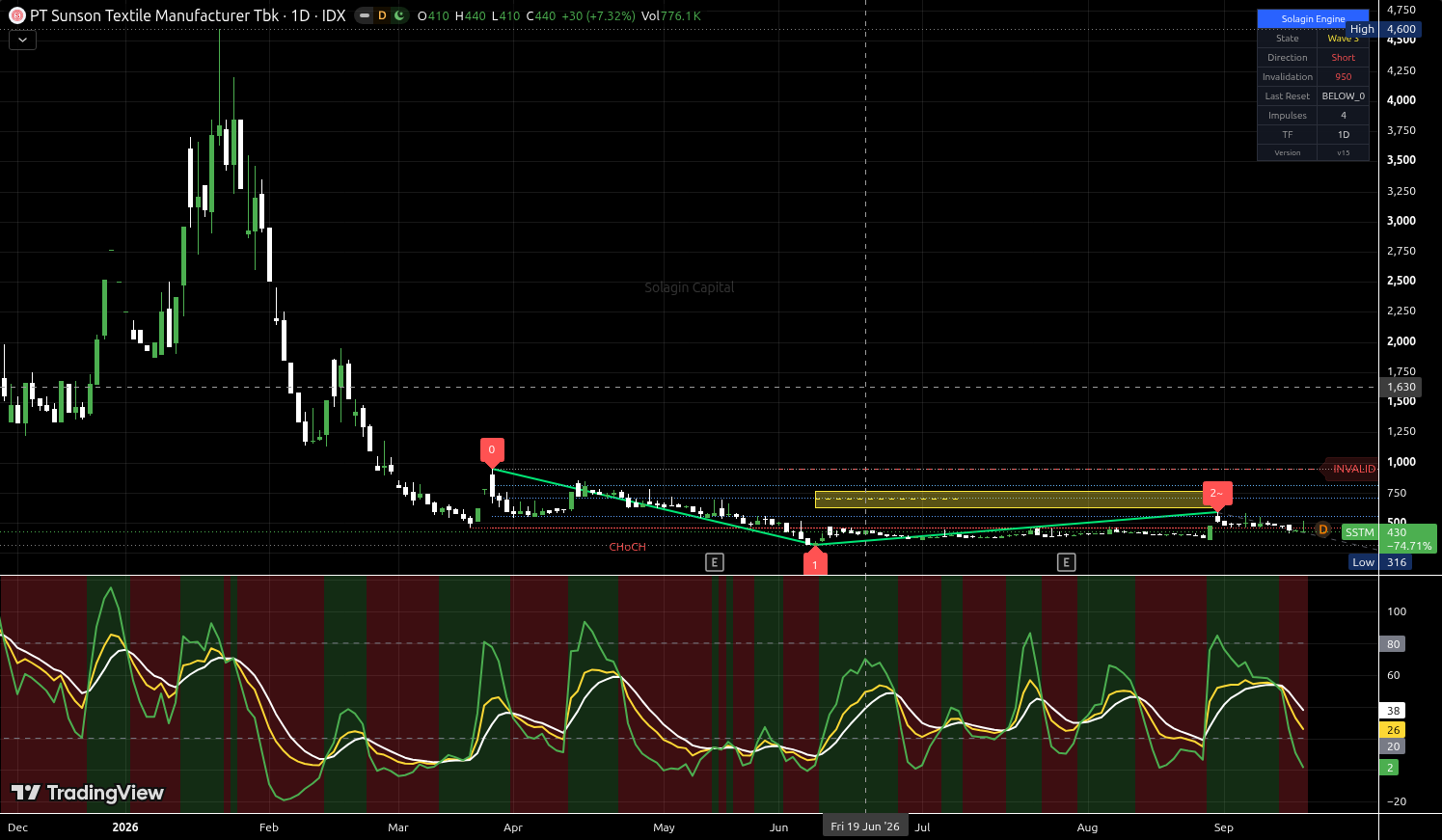Click the BELOW_0 last reset value
The height and width of the screenshot is (840, 1442).
click(x=1344, y=96)
